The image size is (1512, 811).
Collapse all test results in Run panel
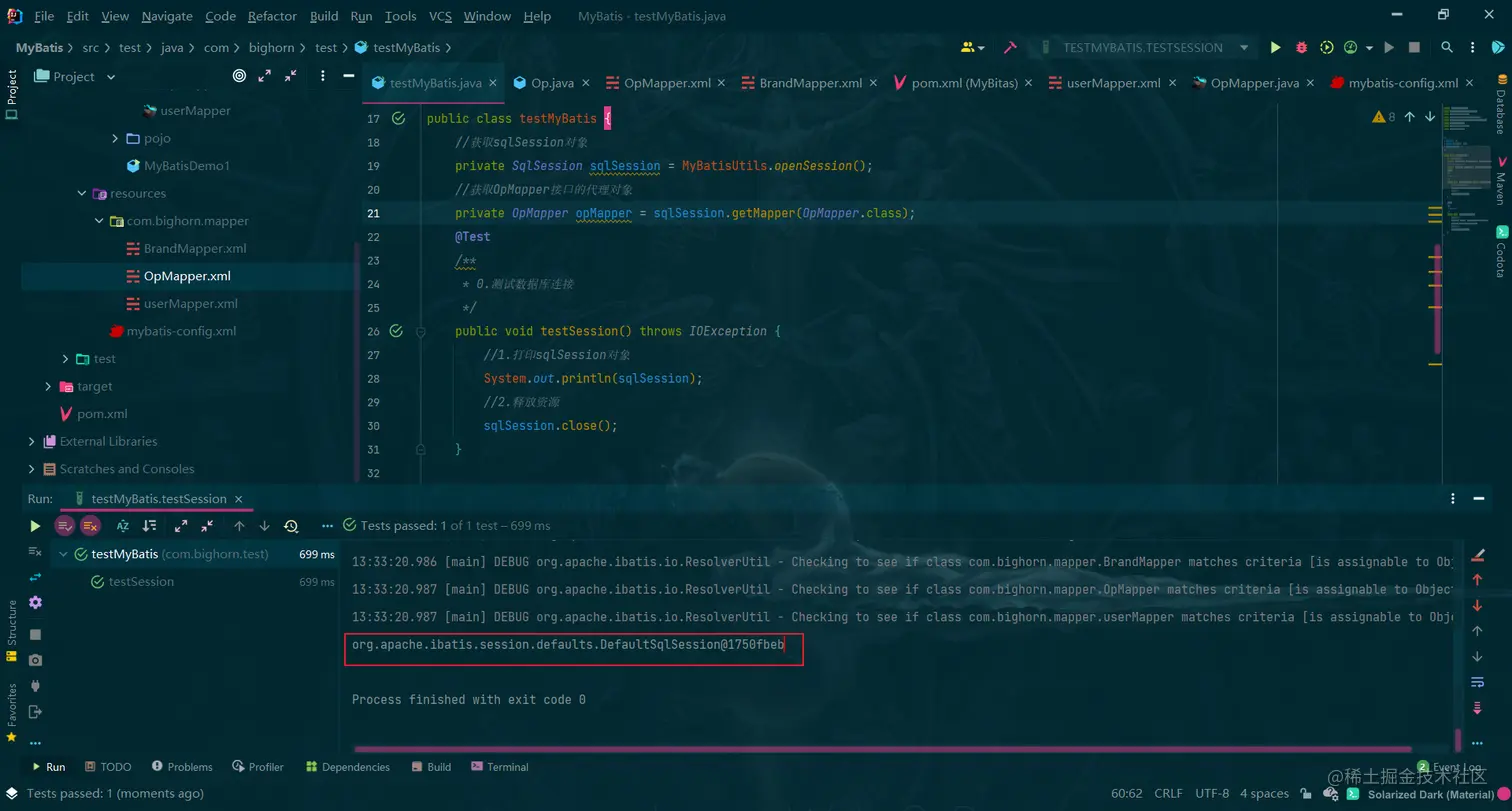point(207,526)
